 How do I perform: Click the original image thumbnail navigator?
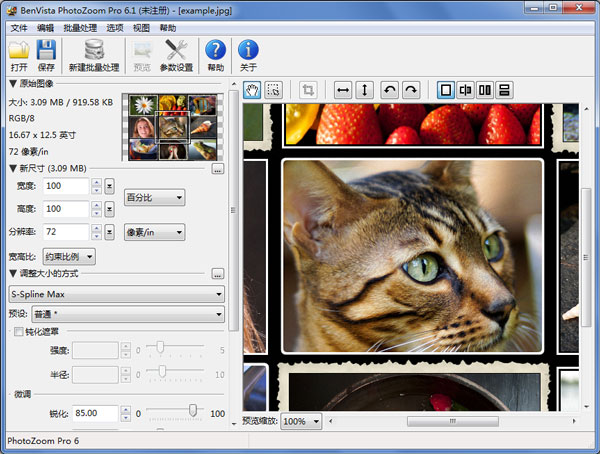point(173,127)
